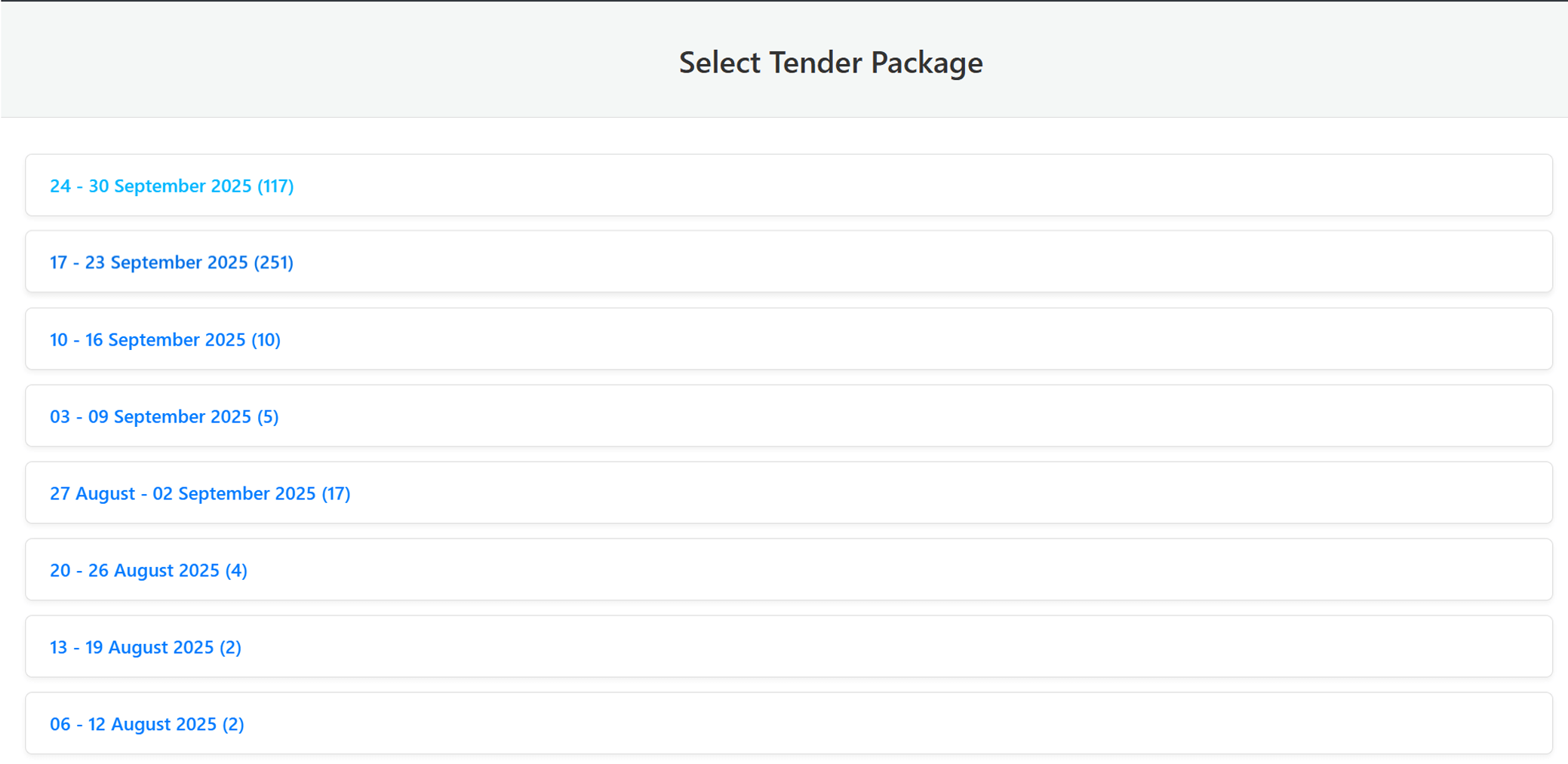Screen dimensions: 1568x764
Task: Expand the card row for 20 - 26 August
Action: [905, 569]
